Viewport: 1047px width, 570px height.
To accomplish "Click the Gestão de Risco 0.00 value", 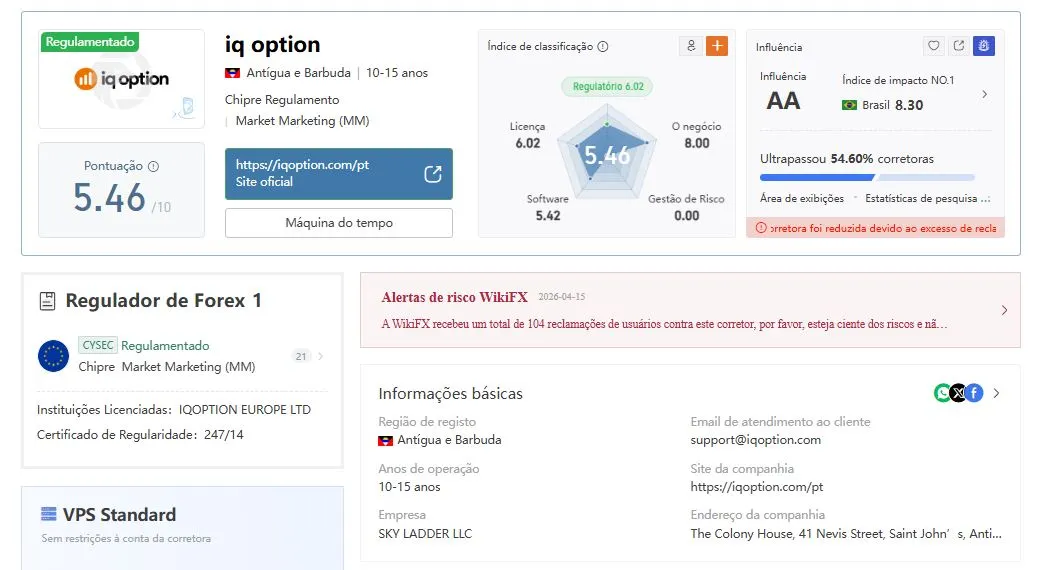I will click(x=686, y=216).
